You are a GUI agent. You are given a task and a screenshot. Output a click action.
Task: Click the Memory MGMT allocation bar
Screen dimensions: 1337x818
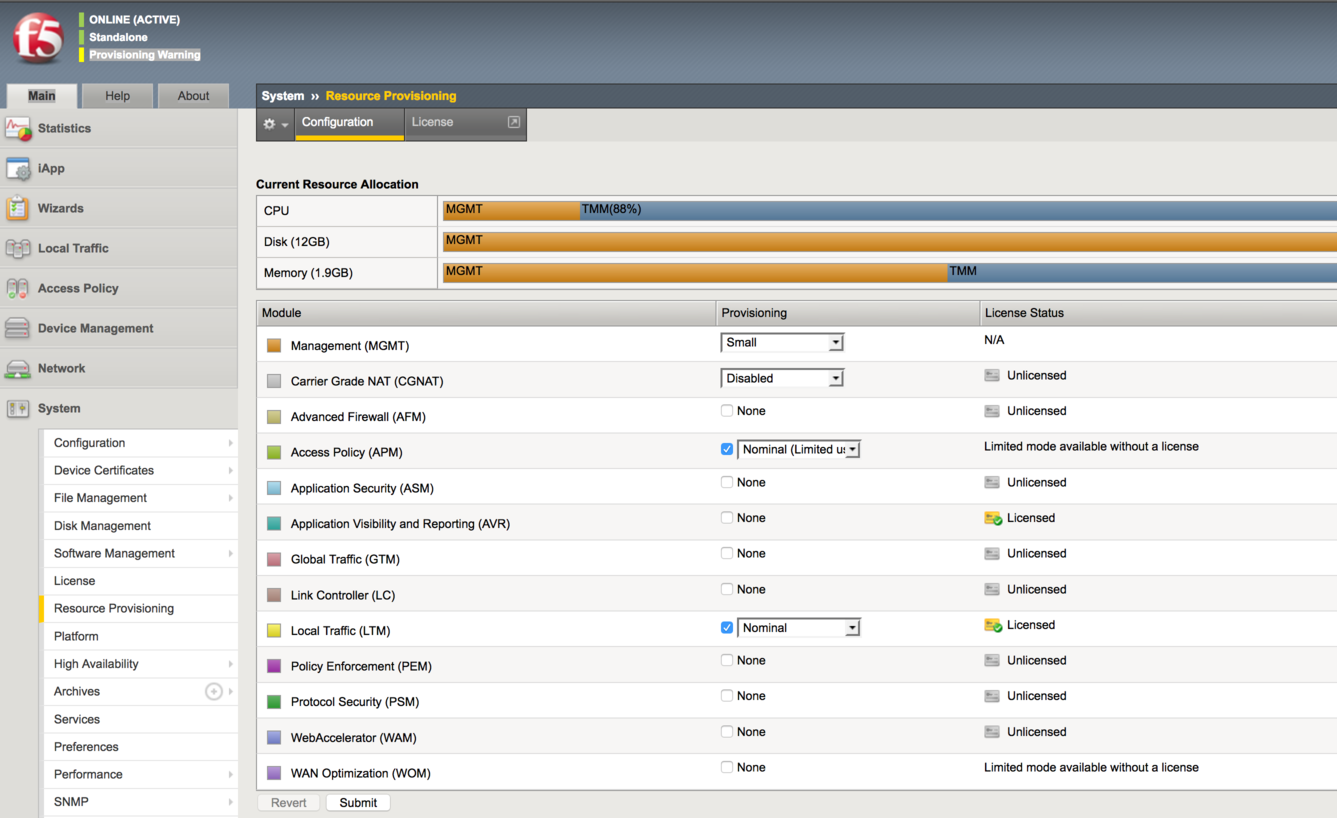tap(695, 272)
